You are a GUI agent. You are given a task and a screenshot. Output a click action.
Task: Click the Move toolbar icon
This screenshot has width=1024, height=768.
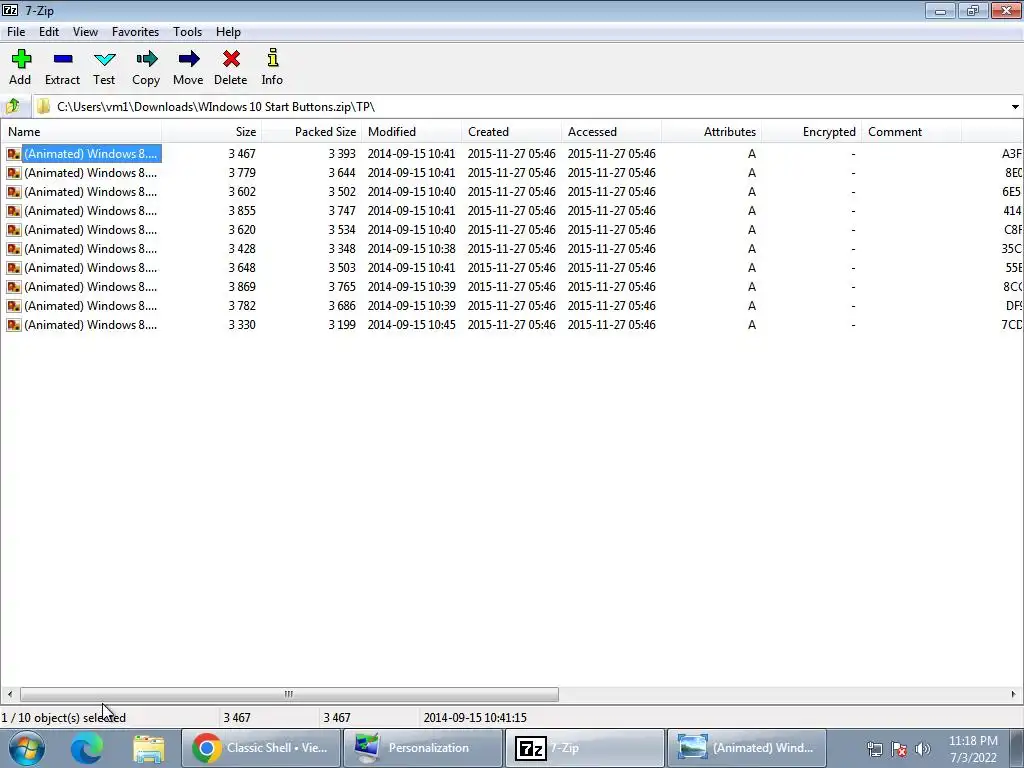(188, 67)
